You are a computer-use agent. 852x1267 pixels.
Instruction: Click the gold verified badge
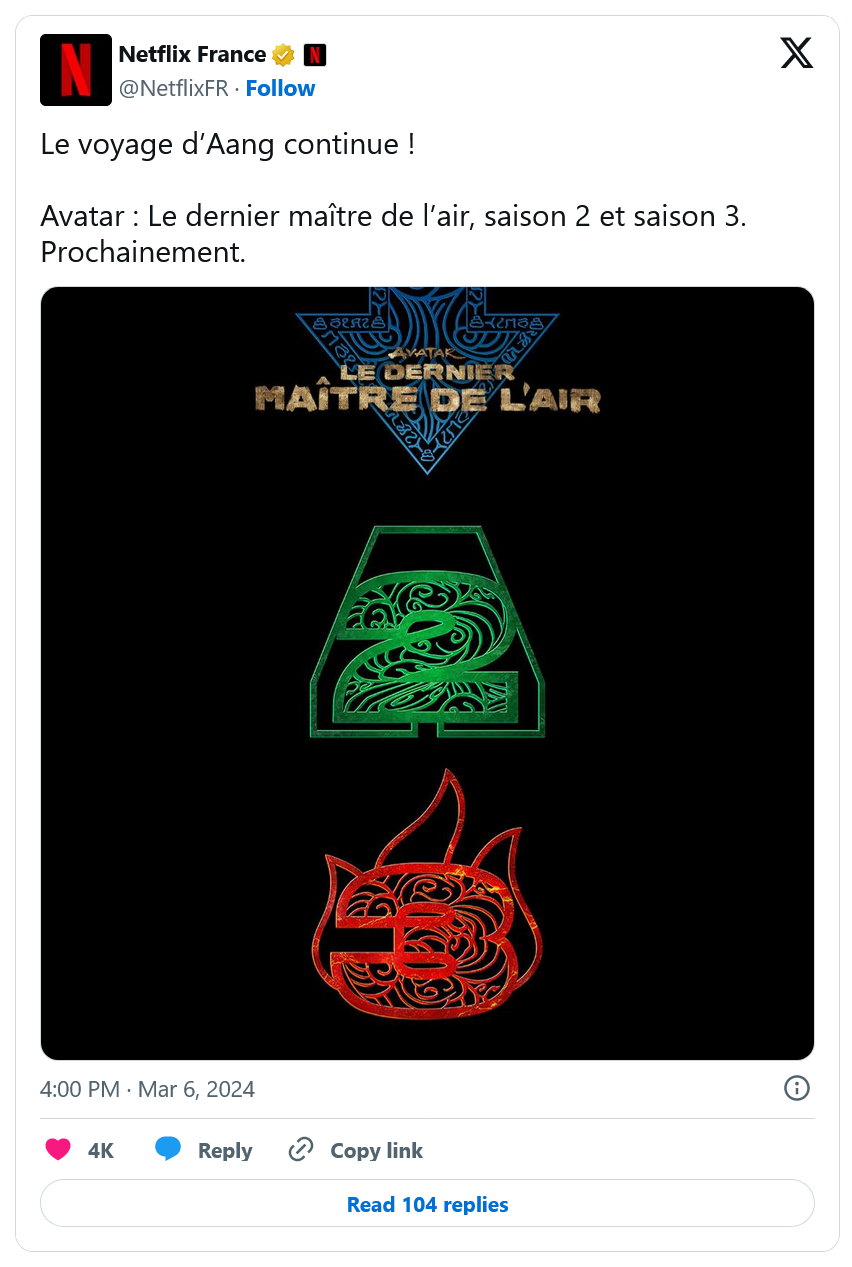click(283, 55)
